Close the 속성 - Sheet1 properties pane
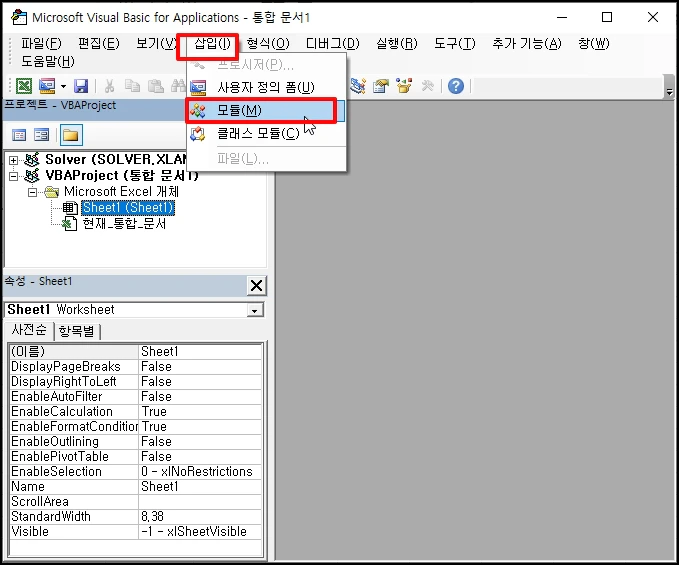 [x=256, y=286]
